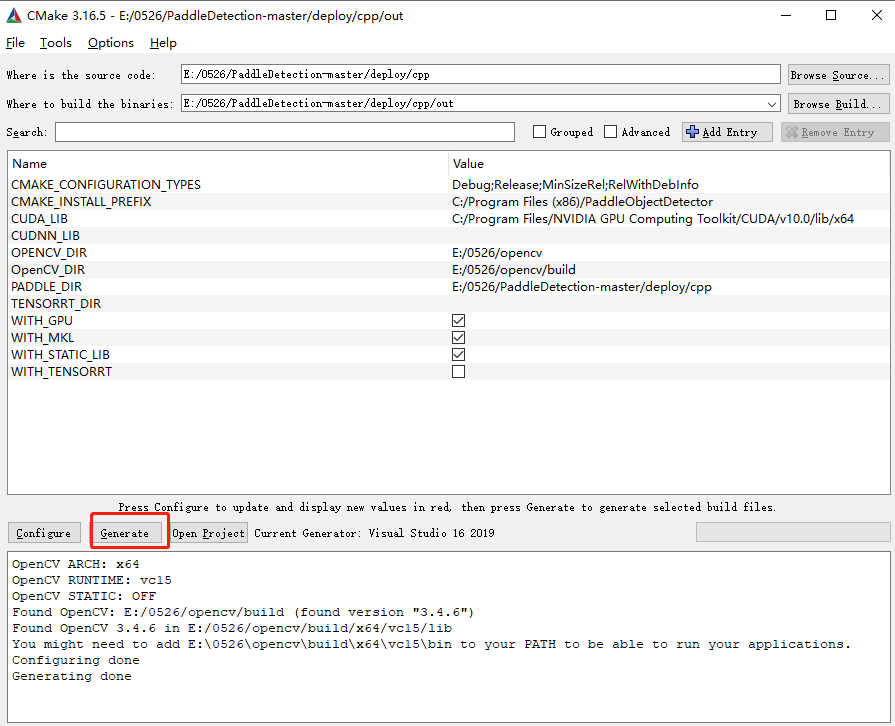The width and height of the screenshot is (895, 726).
Task: Click the Add Entry button
Action: [x=727, y=132]
